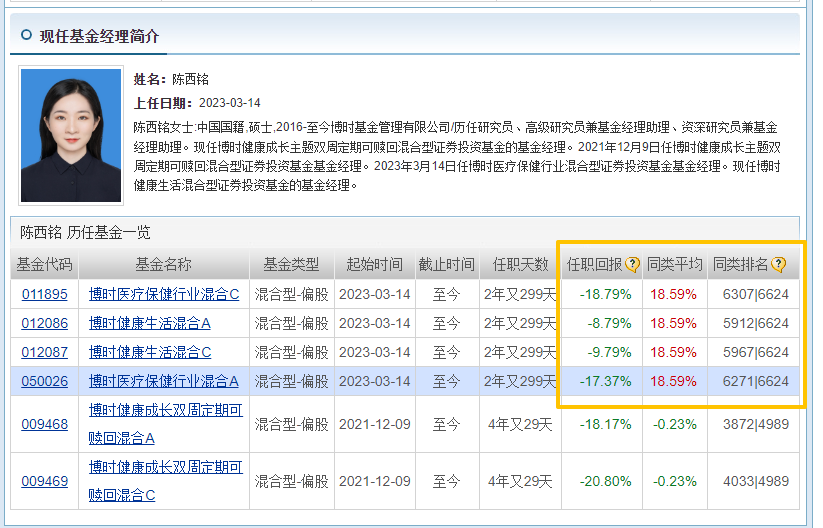Click the -17.37% return value
The width and height of the screenshot is (823, 528).
click(606, 382)
